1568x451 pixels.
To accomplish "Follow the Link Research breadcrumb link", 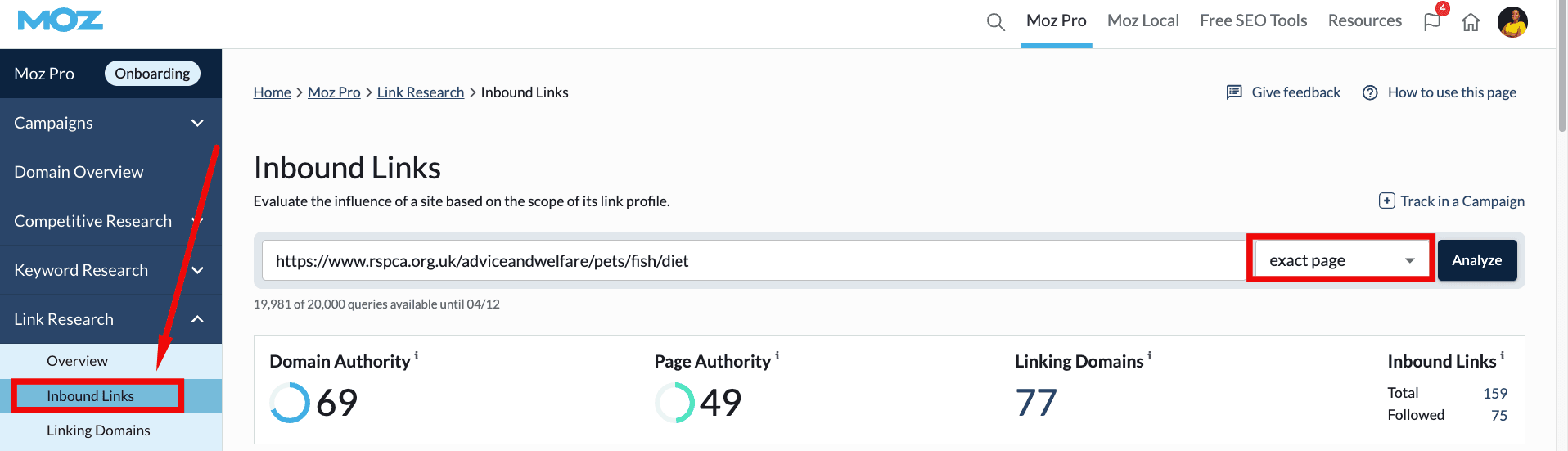I will 420,92.
